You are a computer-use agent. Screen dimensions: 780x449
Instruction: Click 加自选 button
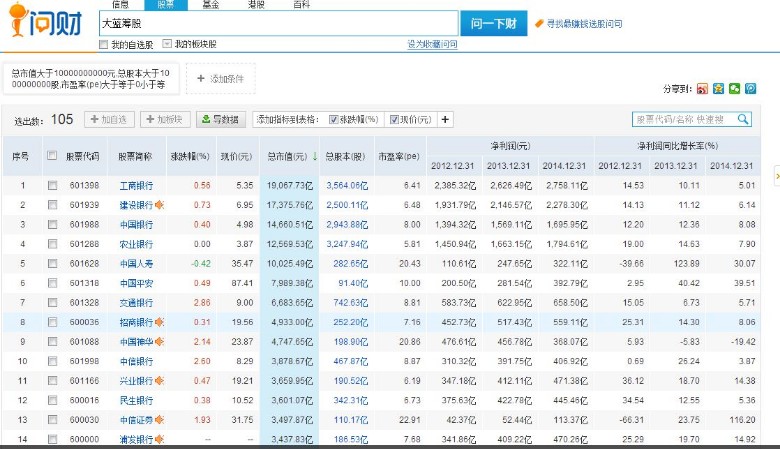click(109, 119)
